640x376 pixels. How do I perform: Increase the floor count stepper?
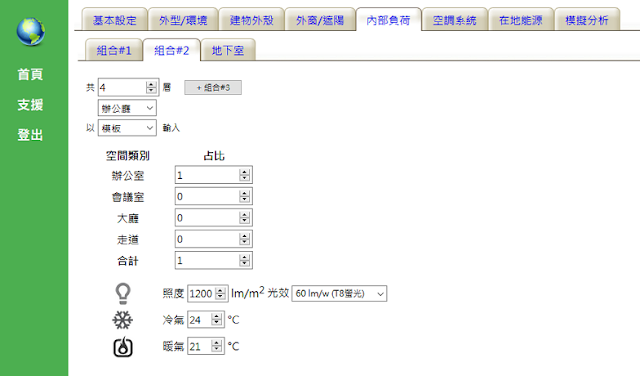pyautogui.click(x=151, y=85)
